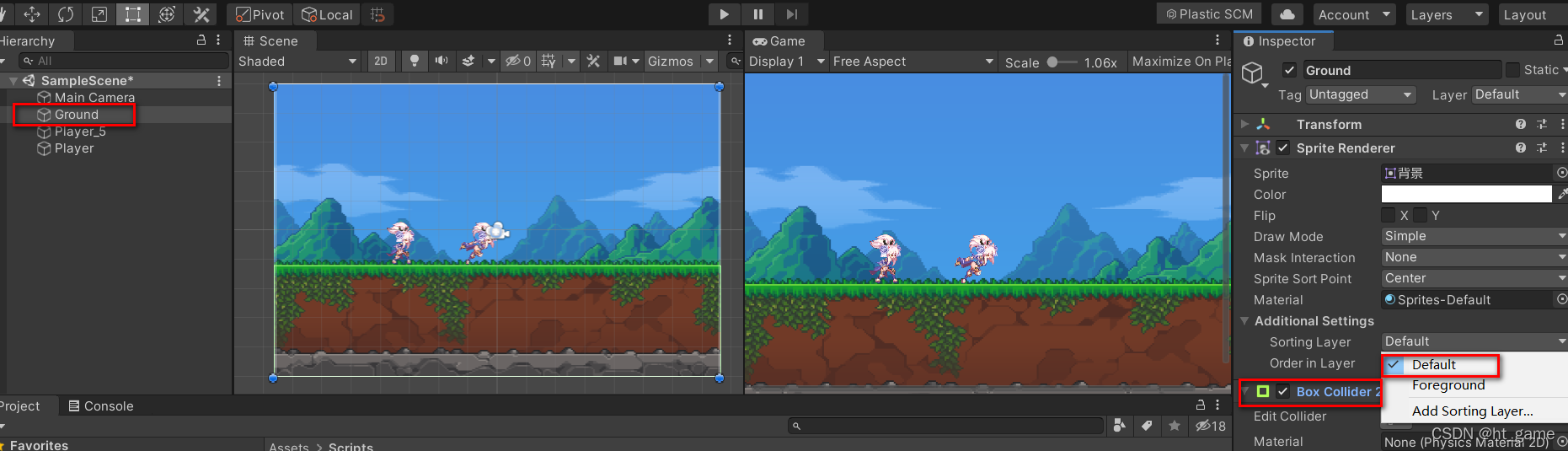Choose Add Sorting Layer option
This screenshot has width=1568, height=451.
[x=1474, y=411]
